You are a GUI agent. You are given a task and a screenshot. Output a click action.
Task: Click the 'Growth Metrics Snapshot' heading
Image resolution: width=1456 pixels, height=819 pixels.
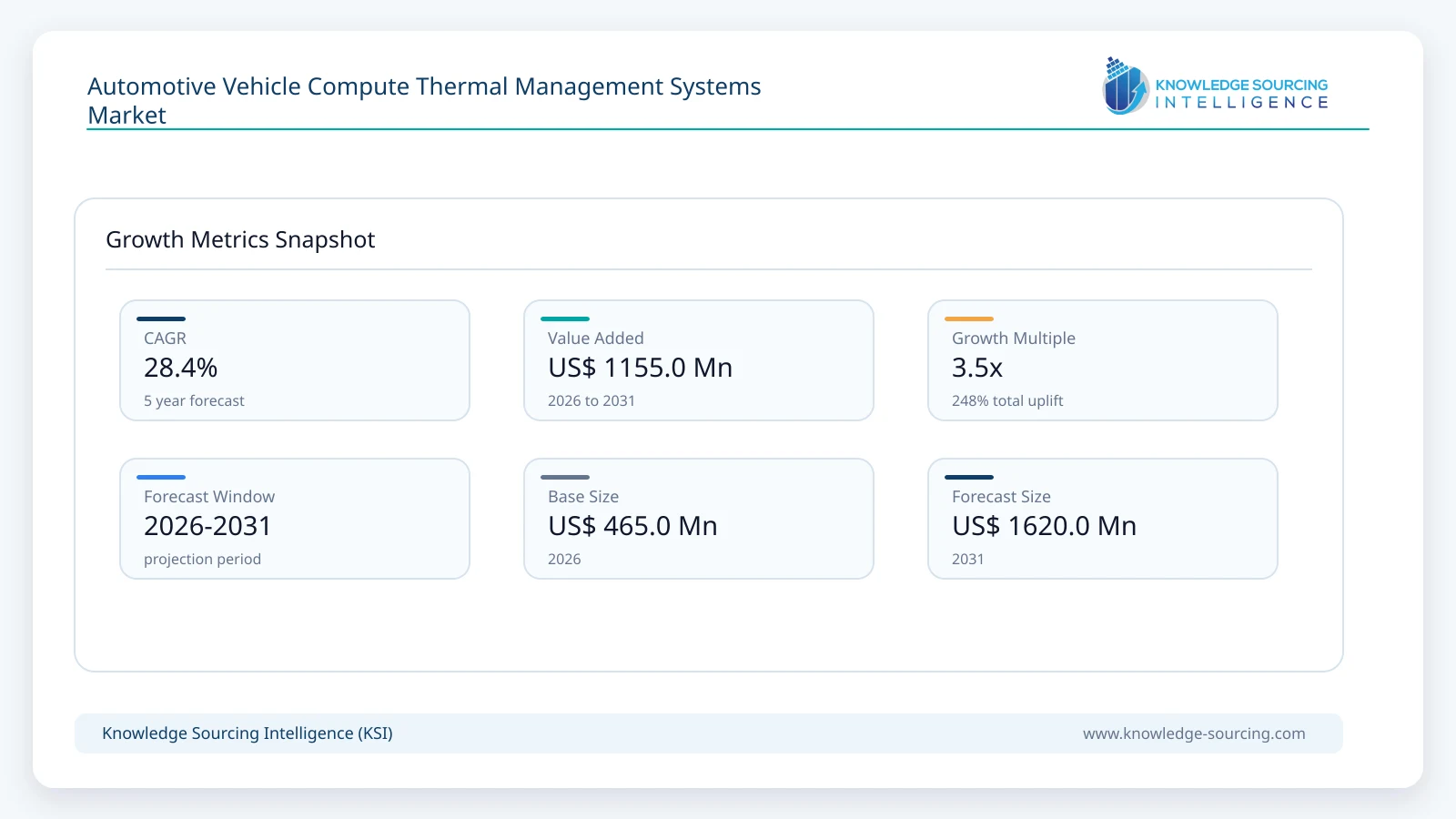pyautogui.click(x=240, y=239)
